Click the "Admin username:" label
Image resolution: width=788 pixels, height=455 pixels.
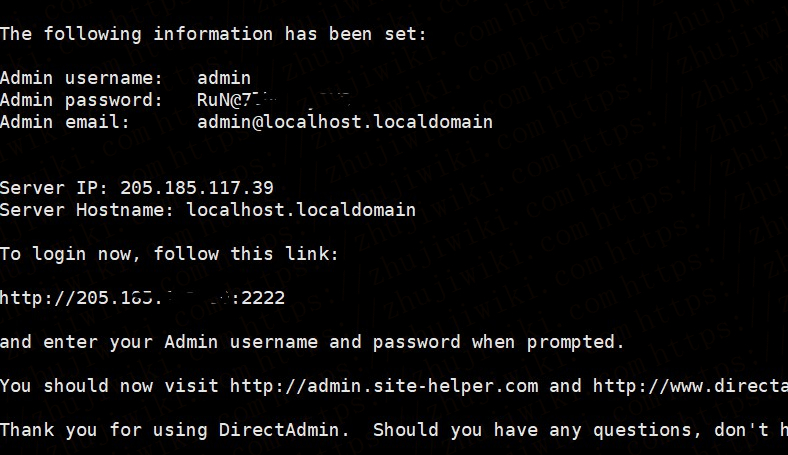click(x=81, y=77)
